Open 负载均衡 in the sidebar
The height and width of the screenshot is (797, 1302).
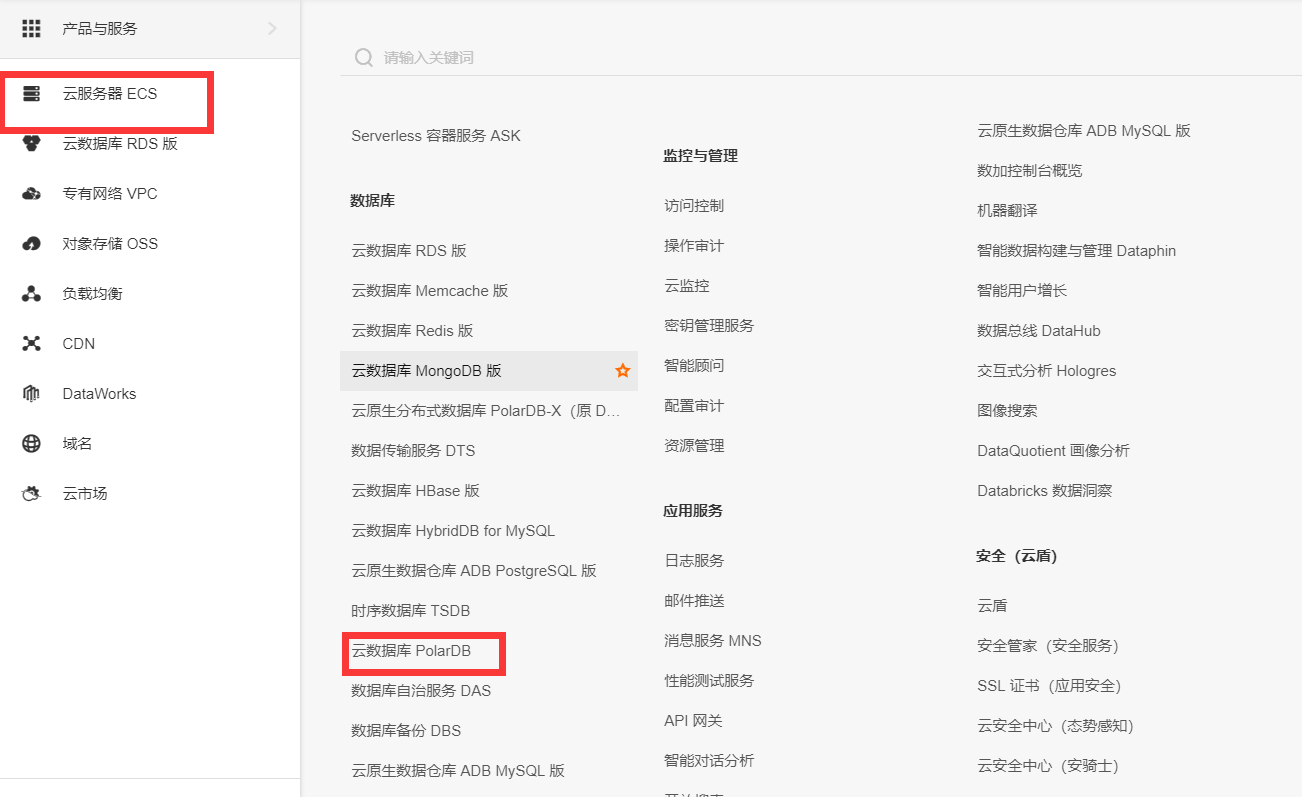(x=92, y=294)
